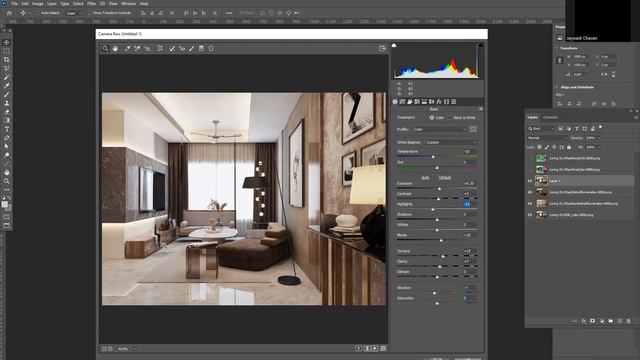The image size is (640, 360).
Task: Switch to the Layers tab
Action: pos(532,118)
